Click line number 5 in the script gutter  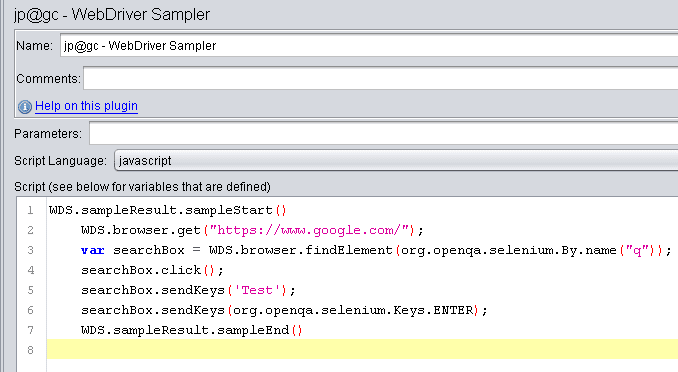click(x=30, y=290)
